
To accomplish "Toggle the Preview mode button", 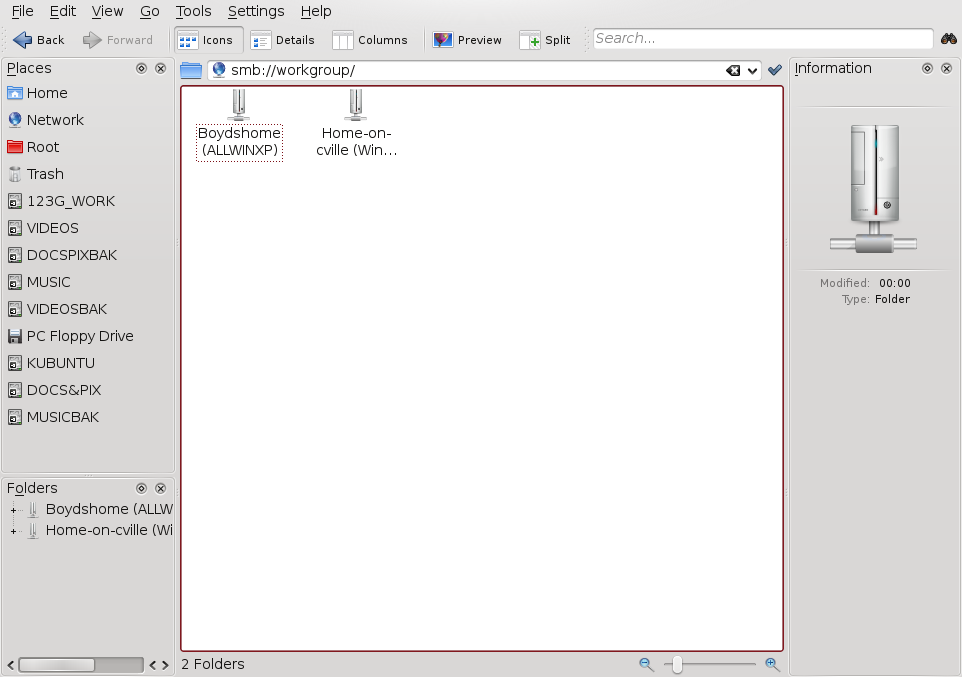I will tap(467, 40).
